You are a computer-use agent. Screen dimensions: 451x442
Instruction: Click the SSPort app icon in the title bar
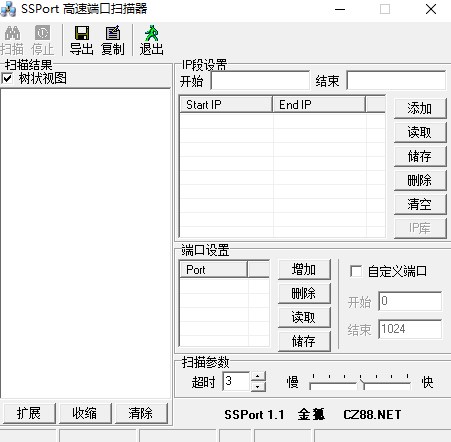(8, 9)
